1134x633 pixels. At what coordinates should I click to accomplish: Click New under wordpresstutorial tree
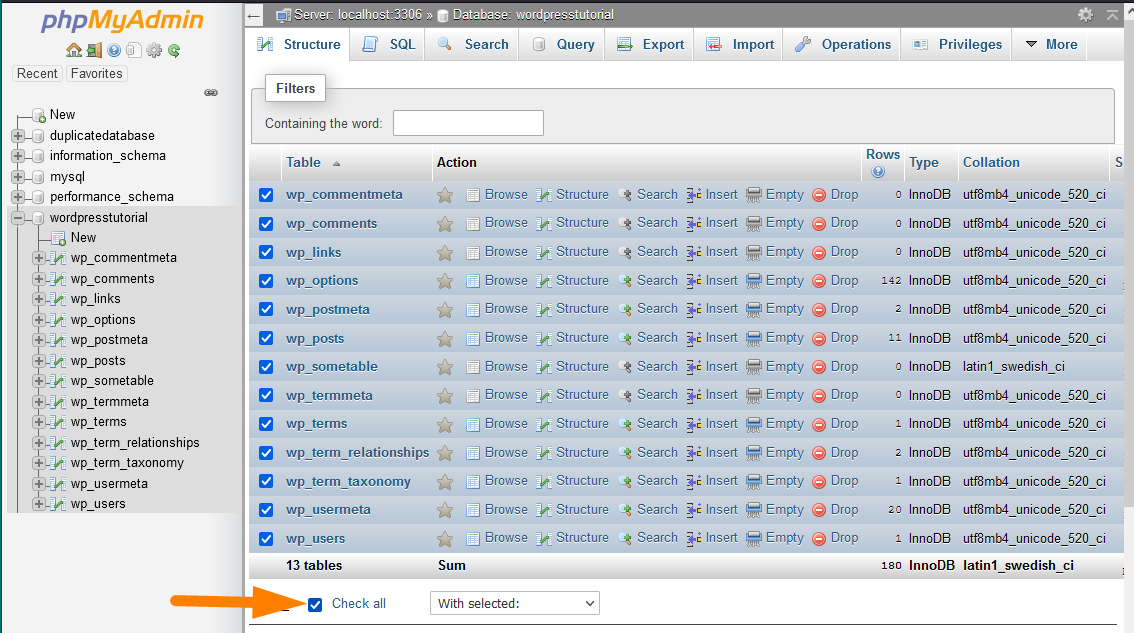pos(83,238)
